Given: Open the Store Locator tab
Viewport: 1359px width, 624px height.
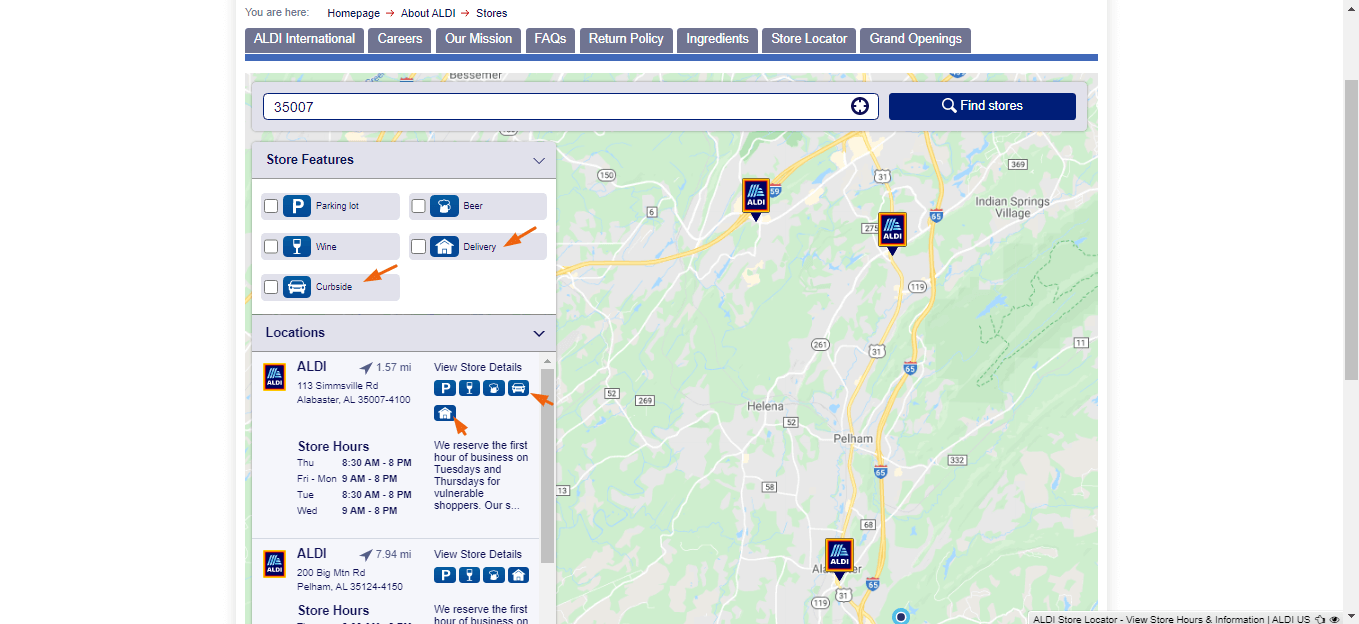Looking at the screenshot, I should pos(809,40).
